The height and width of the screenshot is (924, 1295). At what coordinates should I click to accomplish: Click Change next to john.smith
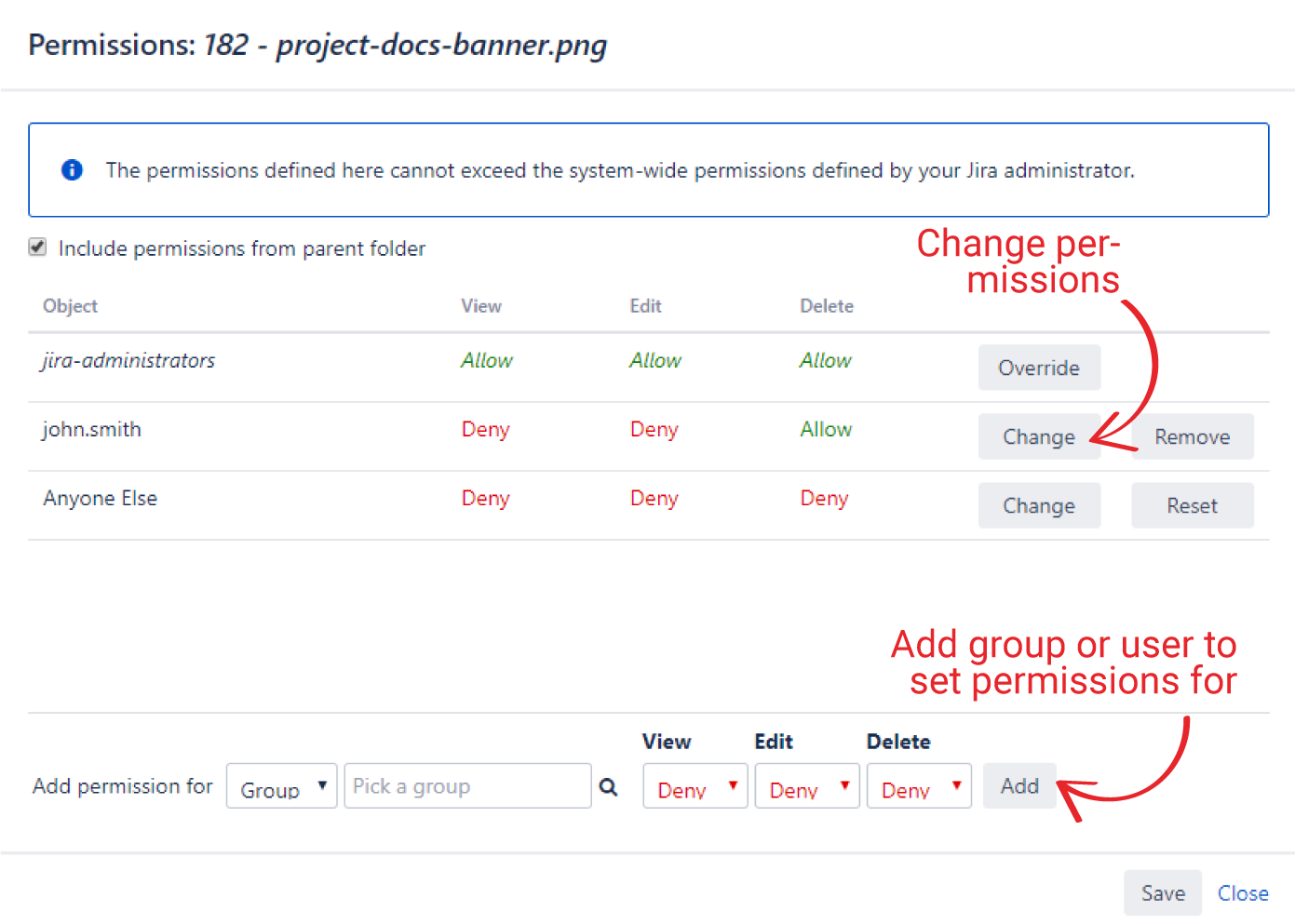coord(1039,436)
